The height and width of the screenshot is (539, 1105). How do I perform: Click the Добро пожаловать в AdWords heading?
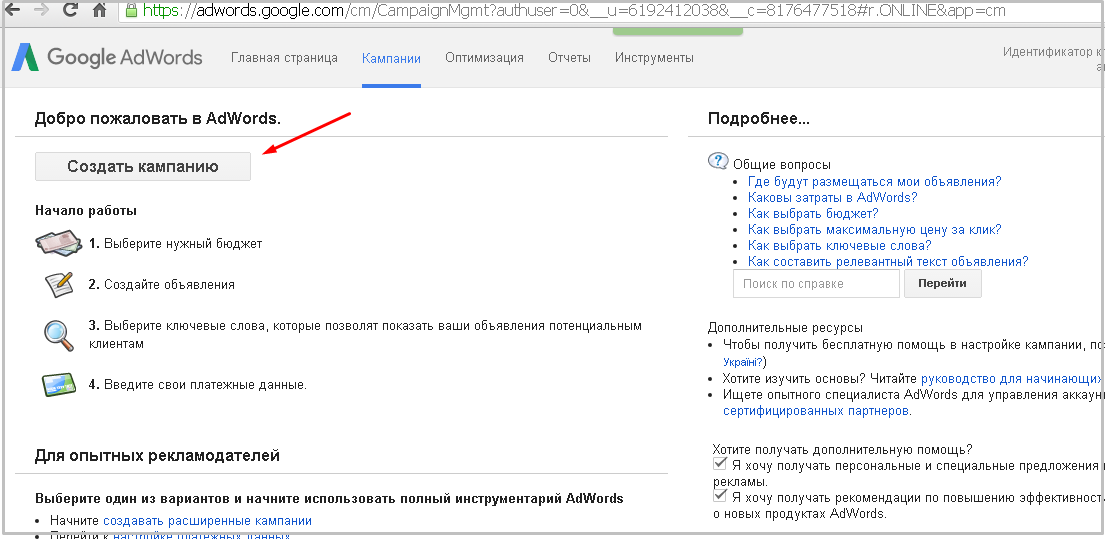pos(158,118)
